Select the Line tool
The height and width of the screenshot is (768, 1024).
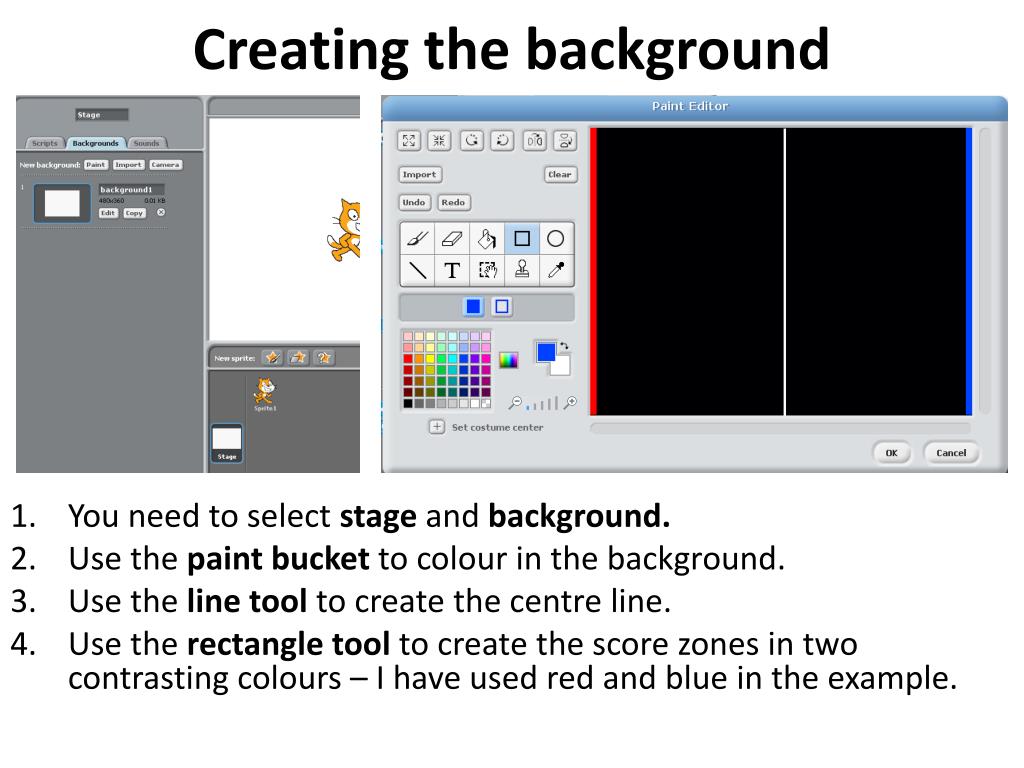tap(417, 270)
